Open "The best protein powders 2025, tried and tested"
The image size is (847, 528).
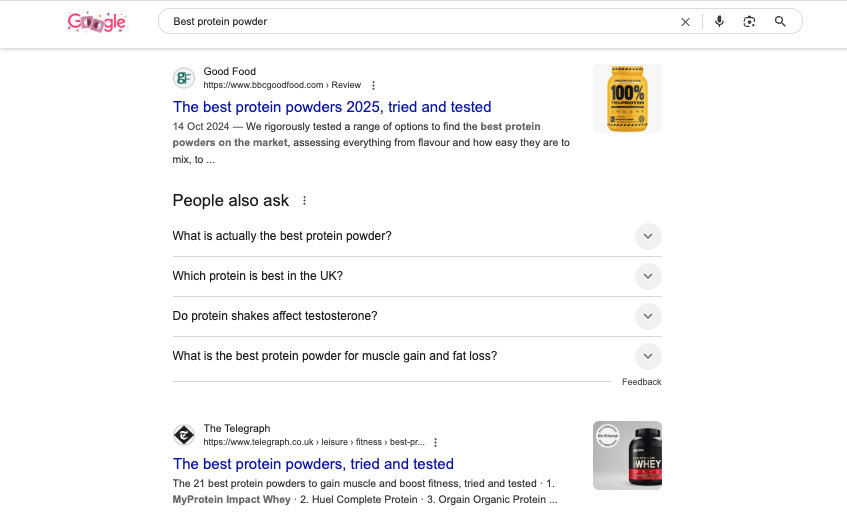(332, 107)
